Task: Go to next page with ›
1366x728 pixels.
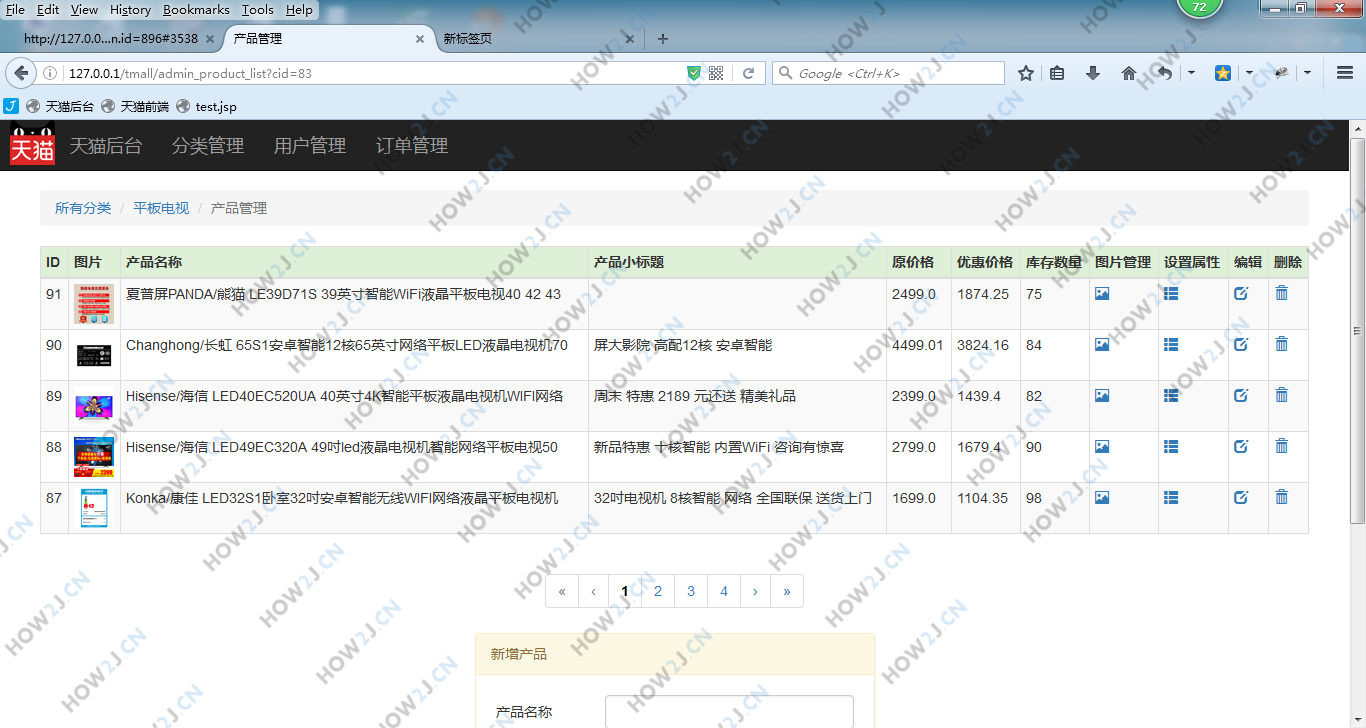Action: [755, 591]
